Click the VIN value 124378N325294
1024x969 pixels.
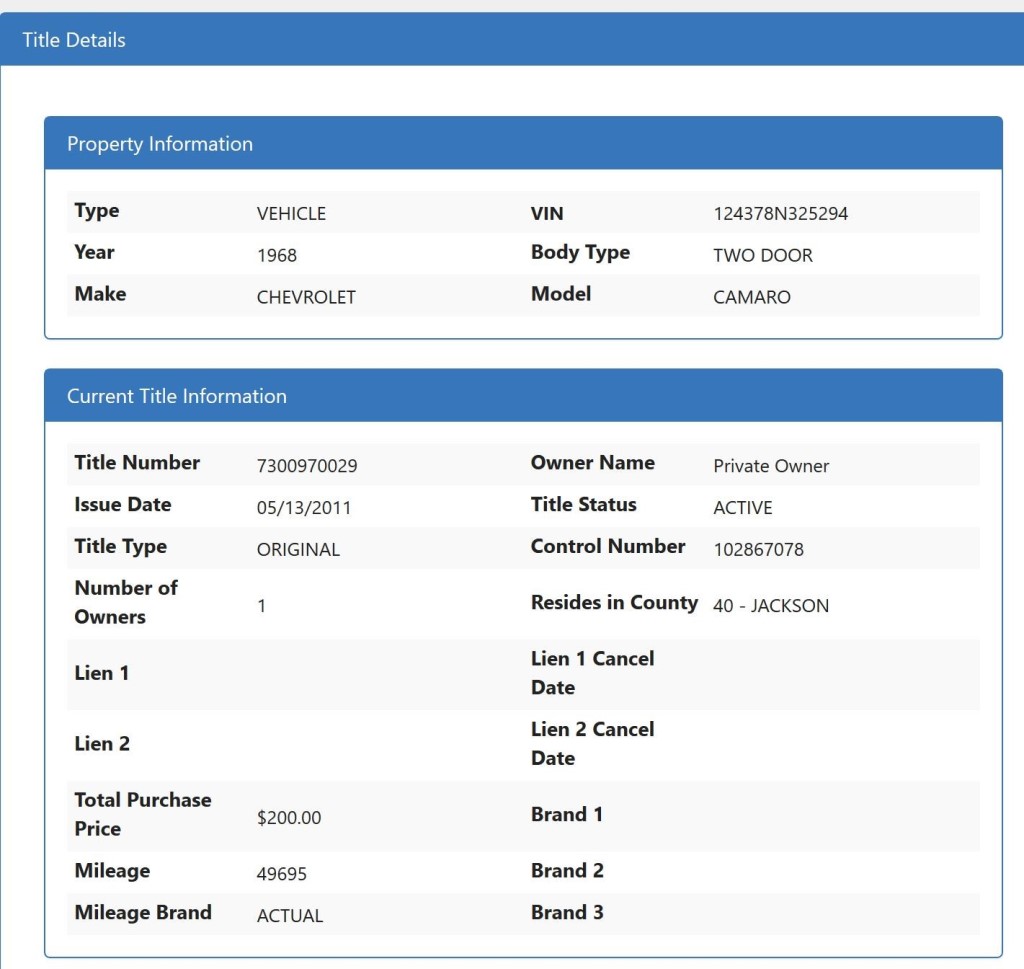[780, 214]
